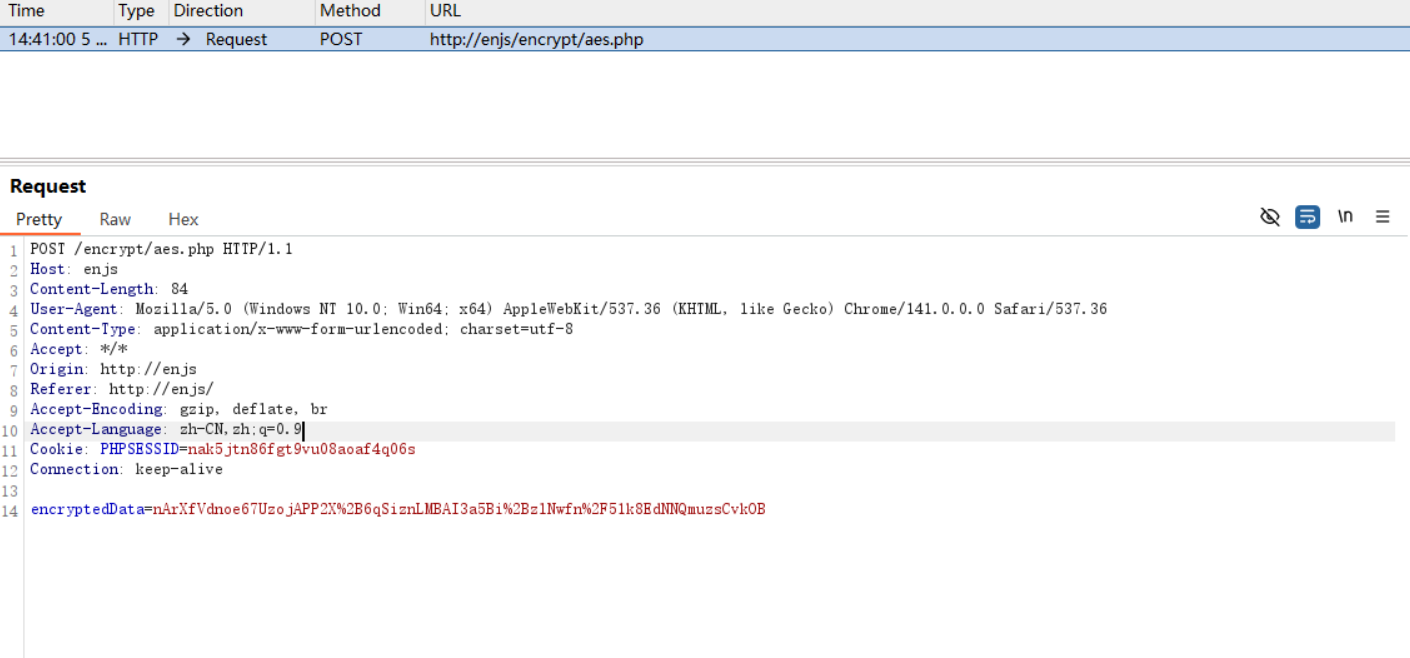Switch to the Raw tab
1410x658 pixels.
pyautogui.click(x=115, y=219)
